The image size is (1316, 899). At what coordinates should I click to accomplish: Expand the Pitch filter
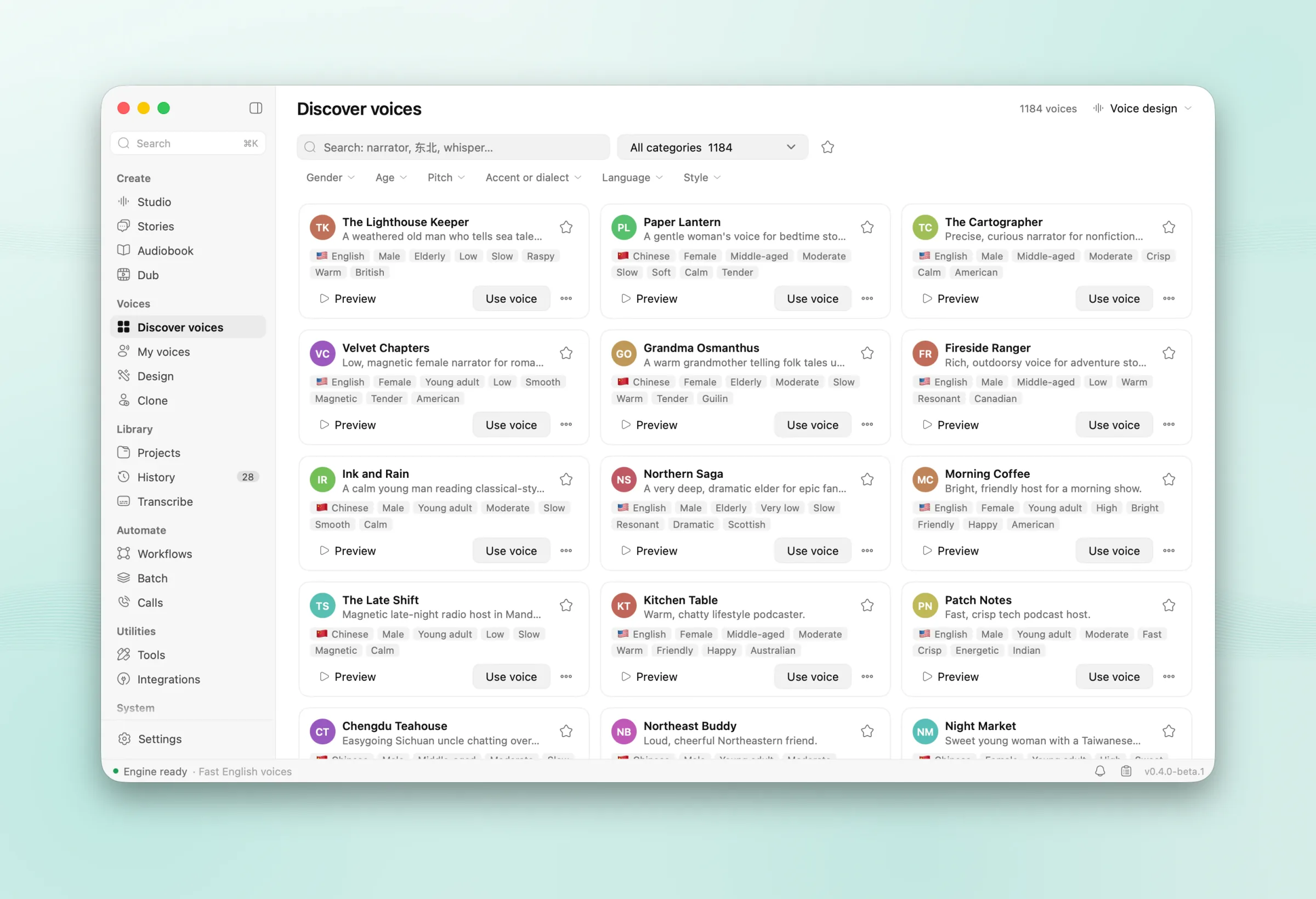click(x=446, y=177)
